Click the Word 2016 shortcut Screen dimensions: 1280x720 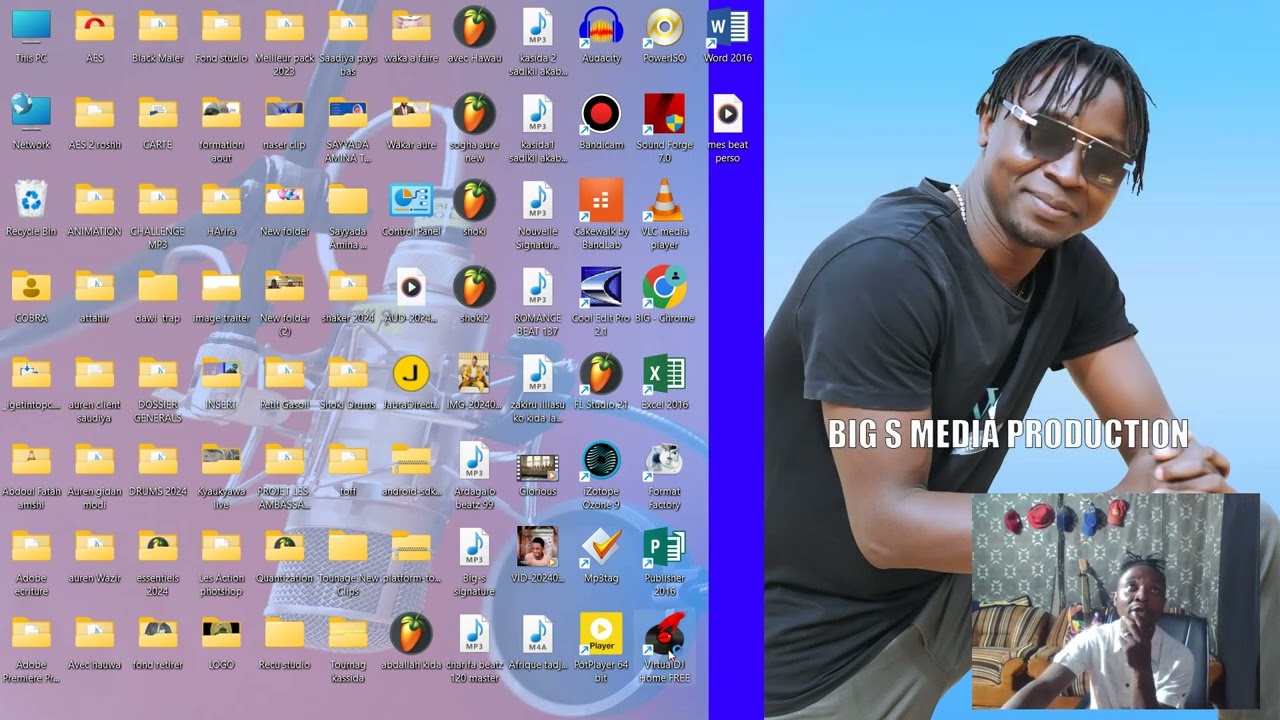[728, 27]
